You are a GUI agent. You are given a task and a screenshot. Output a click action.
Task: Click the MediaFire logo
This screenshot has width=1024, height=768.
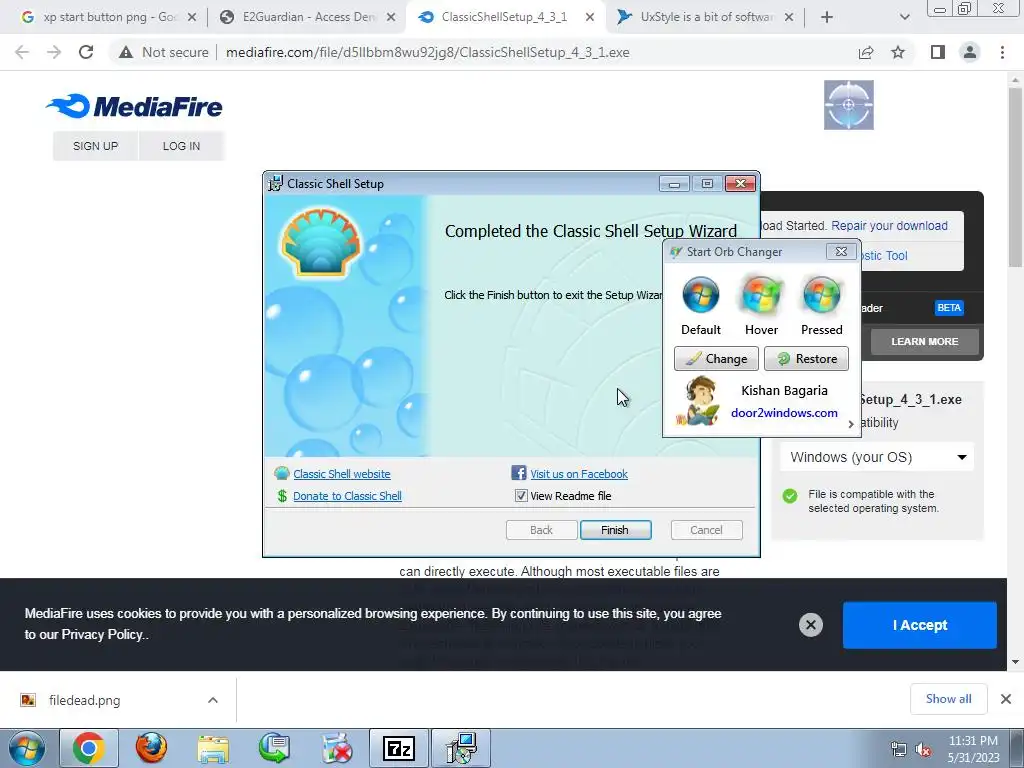pos(135,106)
